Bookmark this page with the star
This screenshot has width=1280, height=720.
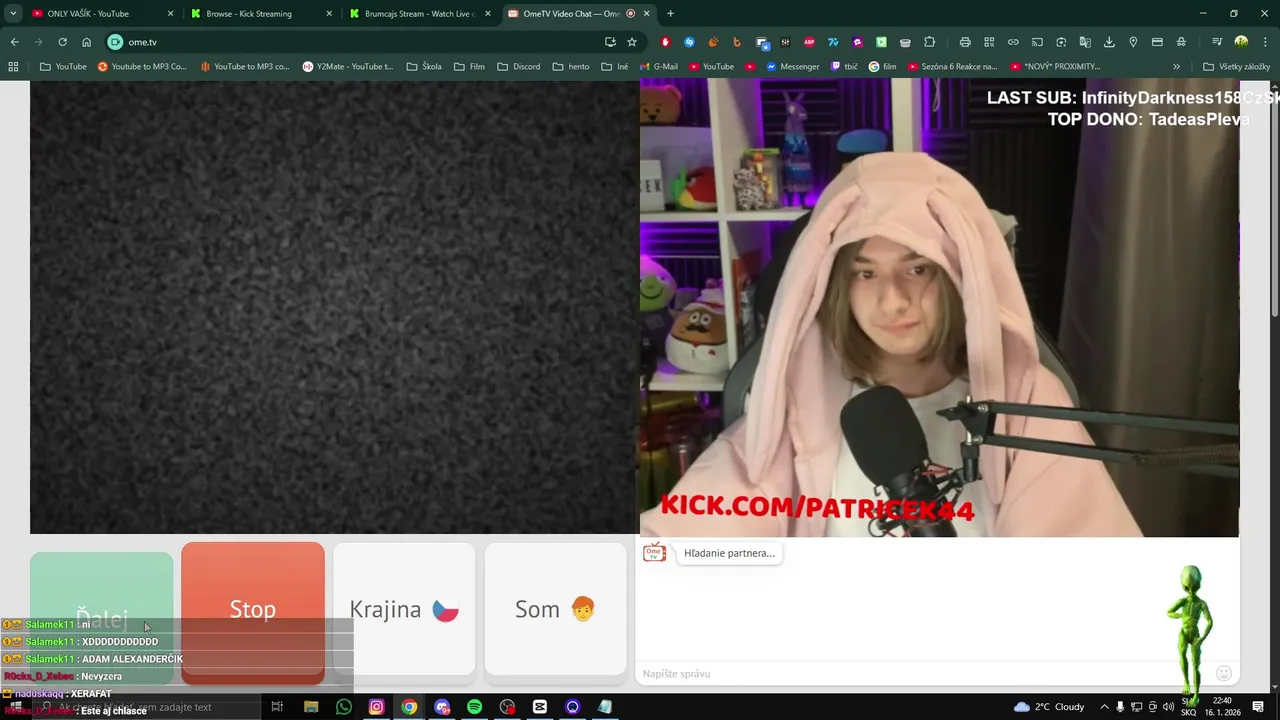(x=632, y=42)
